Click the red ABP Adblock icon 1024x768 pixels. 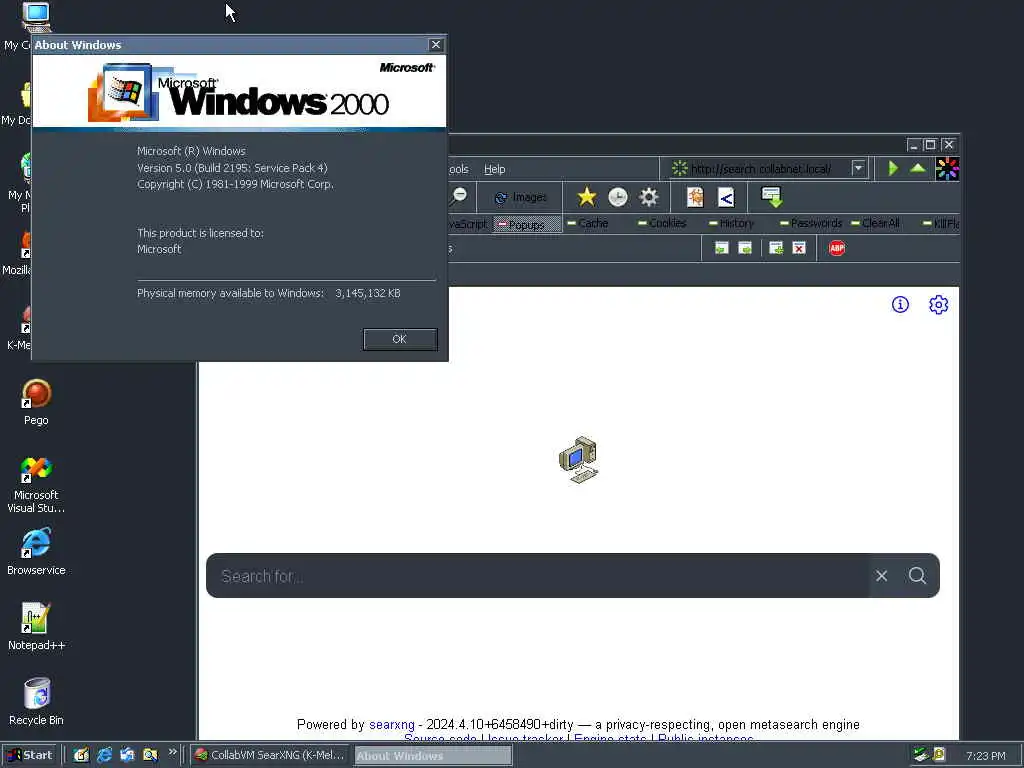(837, 248)
